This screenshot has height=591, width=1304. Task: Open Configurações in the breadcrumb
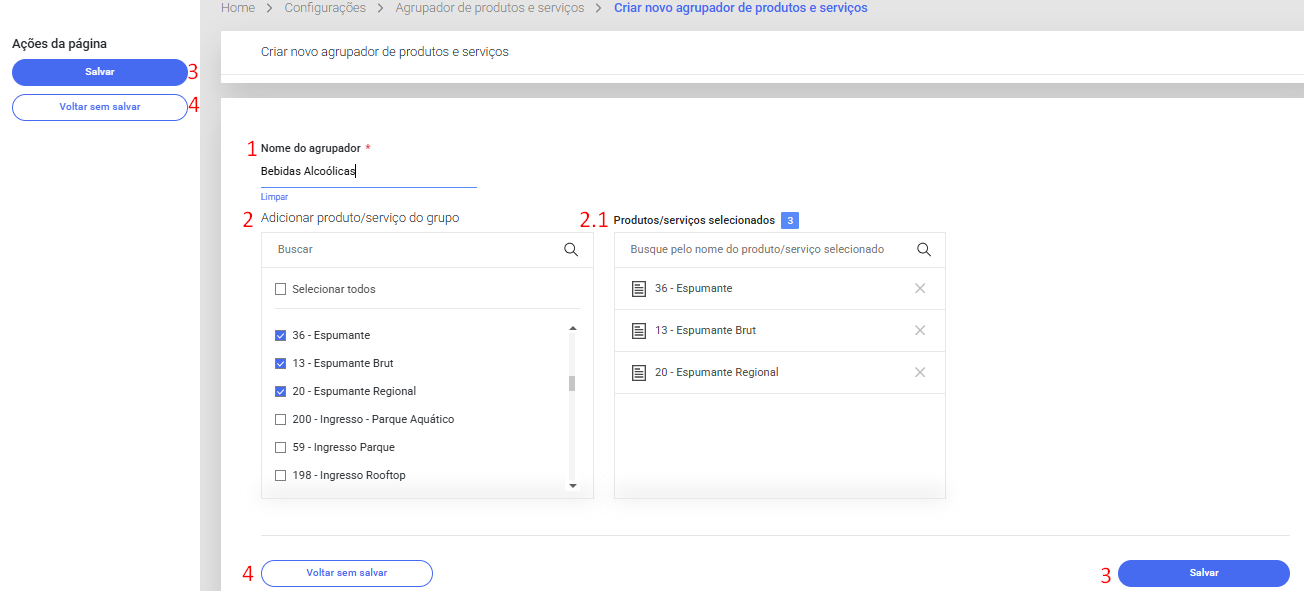click(325, 8)
